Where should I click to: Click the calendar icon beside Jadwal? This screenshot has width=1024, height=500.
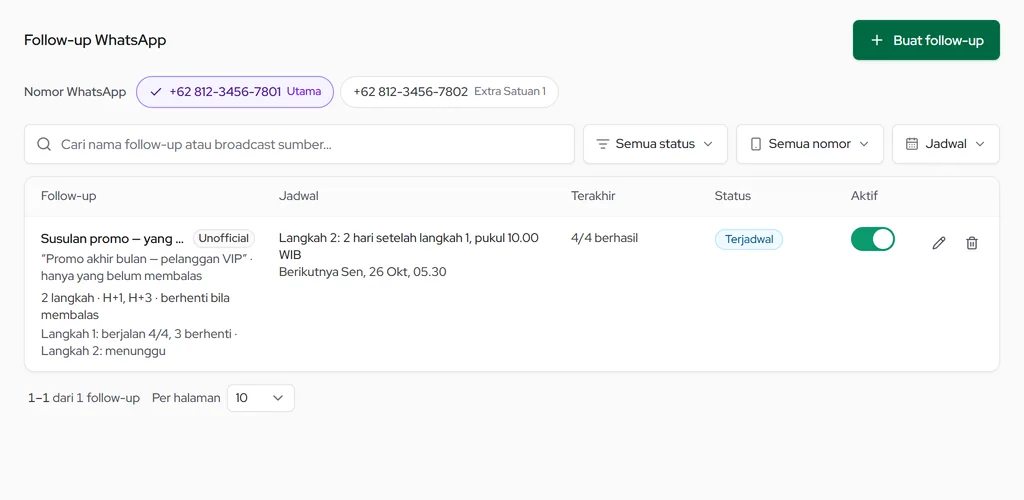912,144
